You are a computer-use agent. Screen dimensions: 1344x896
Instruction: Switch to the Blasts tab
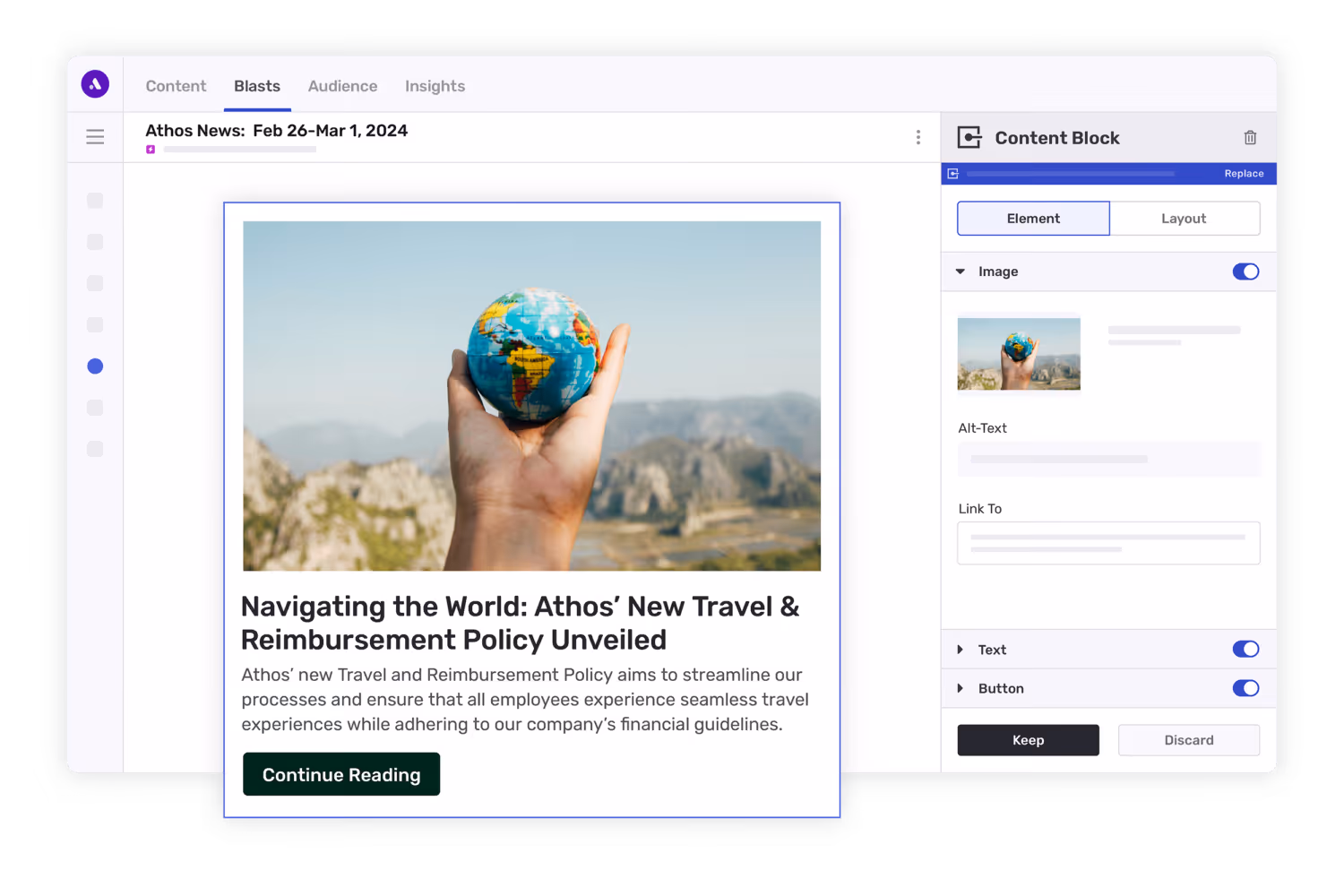[x=257, y=86]
